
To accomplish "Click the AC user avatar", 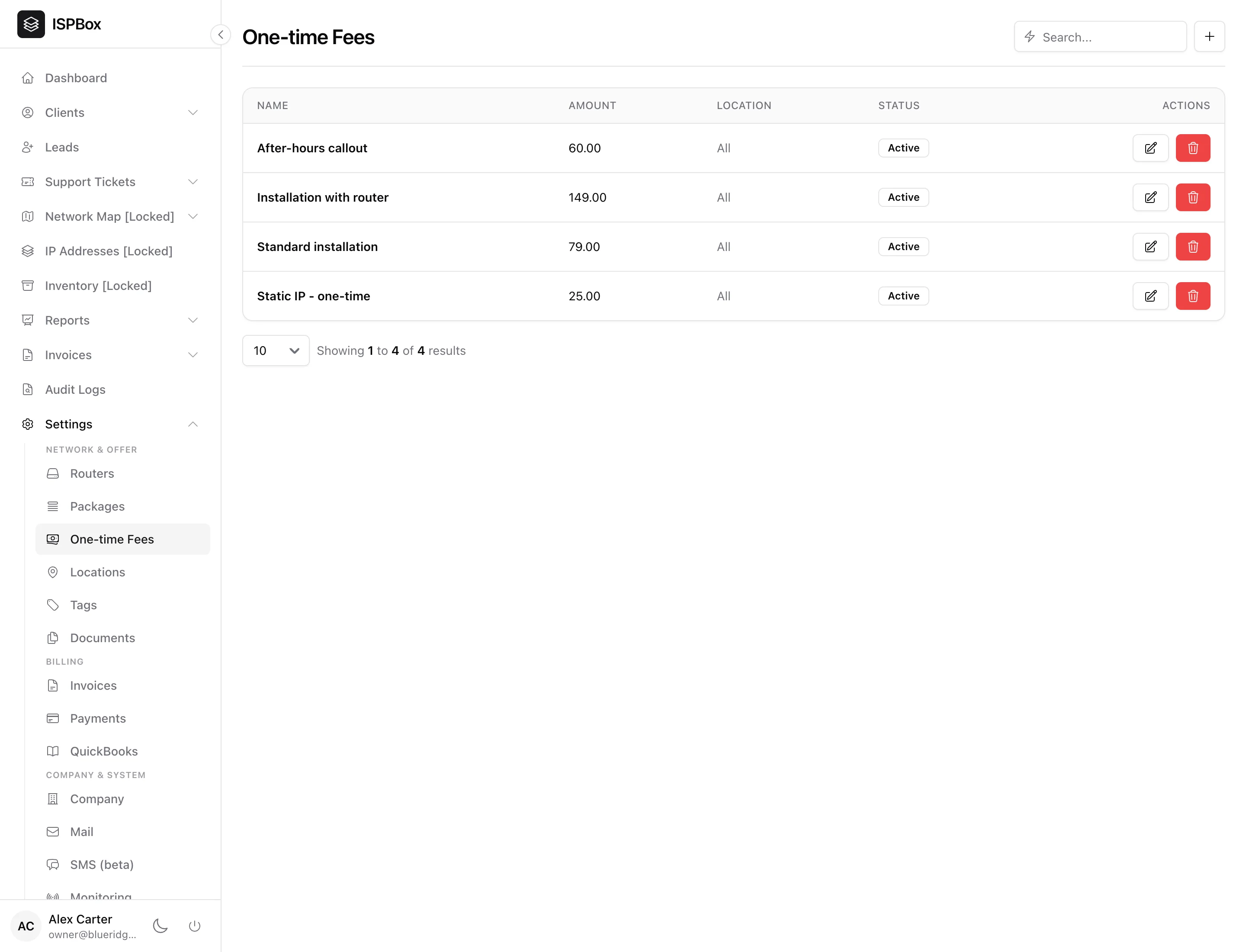I will click(26, 926).
